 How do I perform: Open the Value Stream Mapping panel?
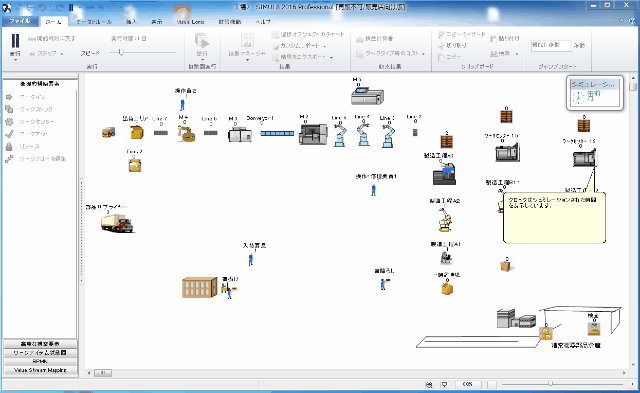[40, 370]
